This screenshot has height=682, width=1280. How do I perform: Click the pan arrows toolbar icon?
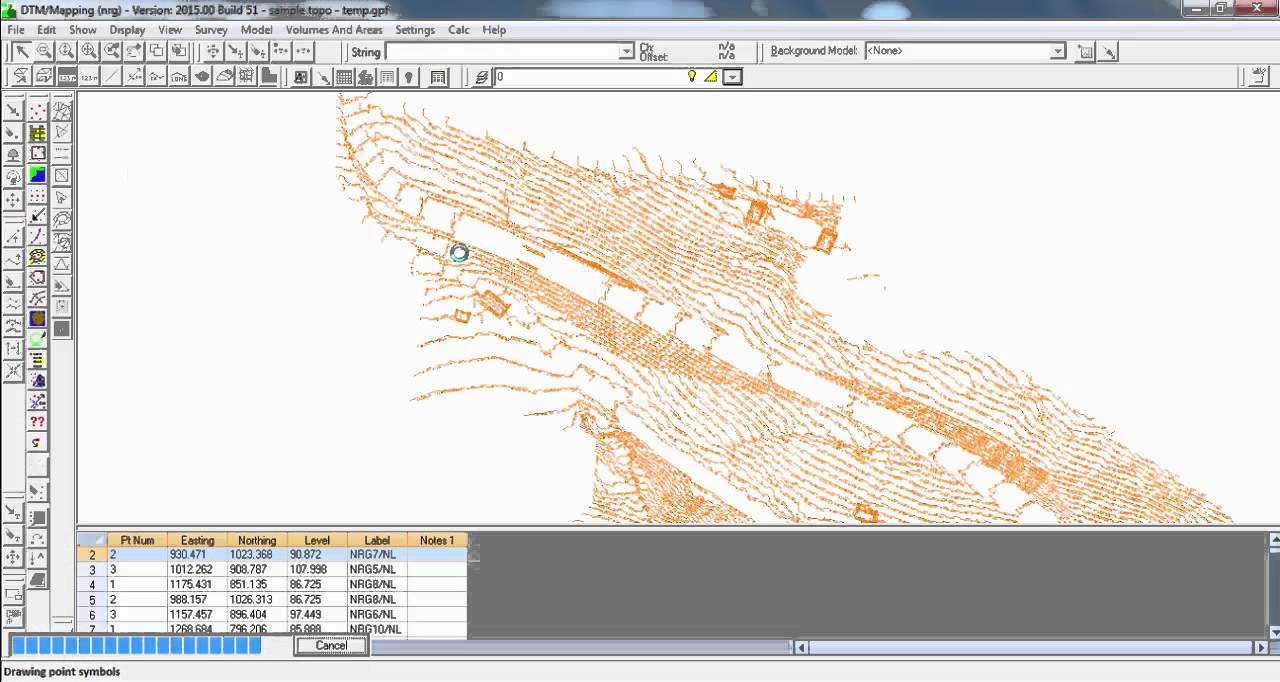(x=213, y=51)
